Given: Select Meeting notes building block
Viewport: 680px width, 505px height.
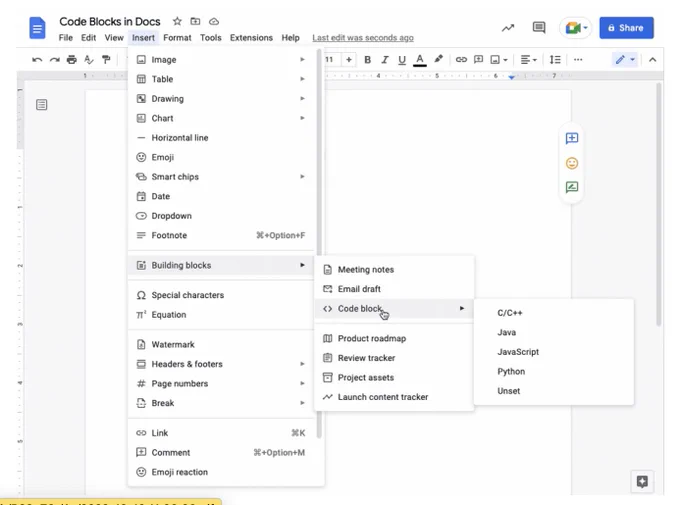Looking at the screenshot, I should (394, 269).
